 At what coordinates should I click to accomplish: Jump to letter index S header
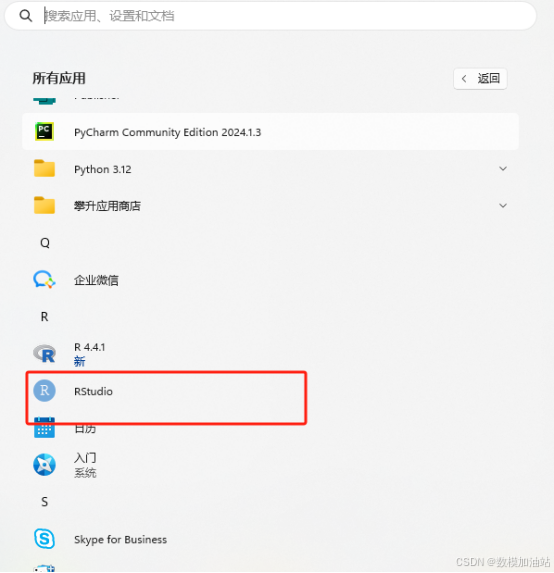click(44, 502)
